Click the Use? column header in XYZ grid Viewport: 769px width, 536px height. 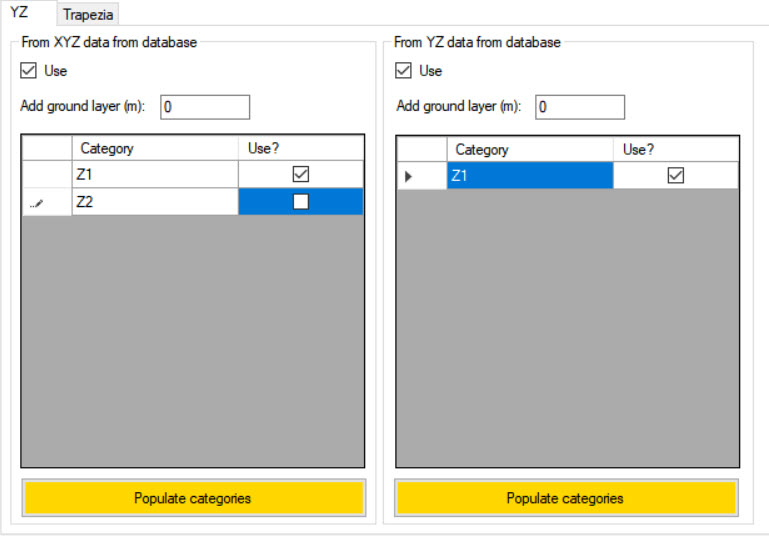301,148
